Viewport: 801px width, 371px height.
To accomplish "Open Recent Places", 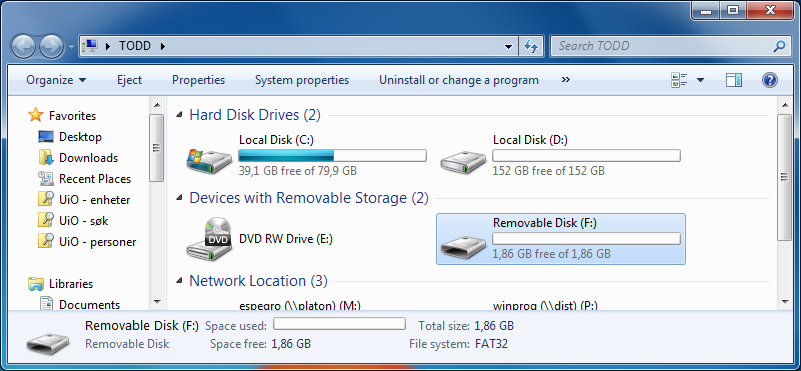I will point(95,179).
